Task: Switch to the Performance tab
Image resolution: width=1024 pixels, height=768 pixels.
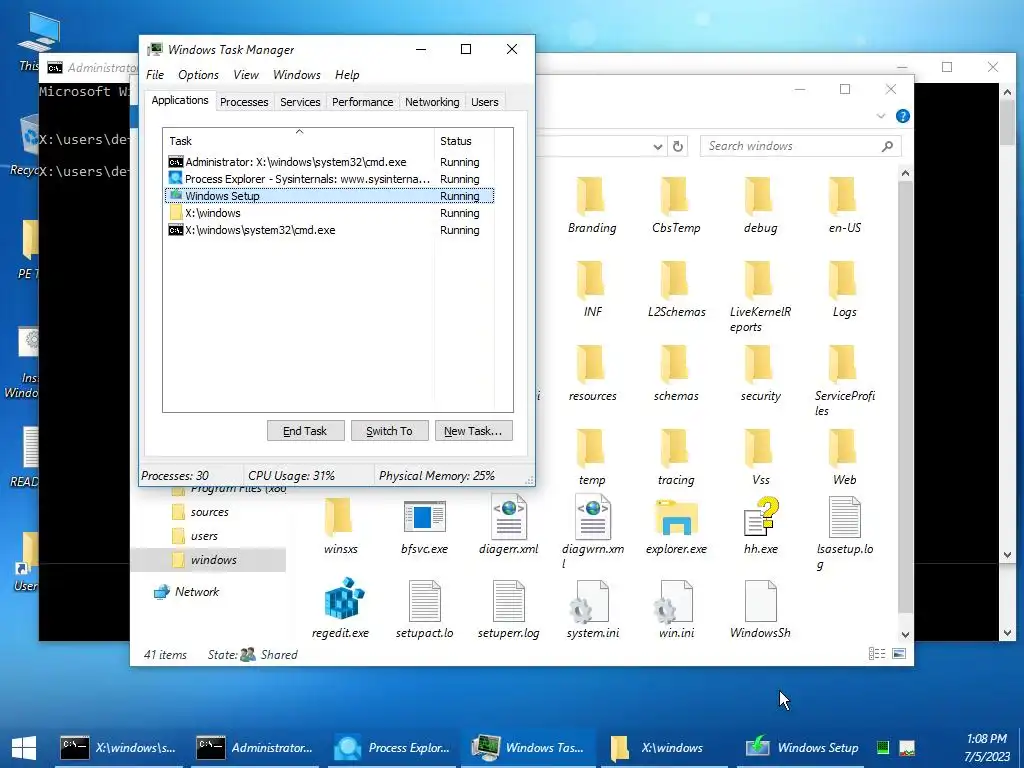Action: (362, 102)
